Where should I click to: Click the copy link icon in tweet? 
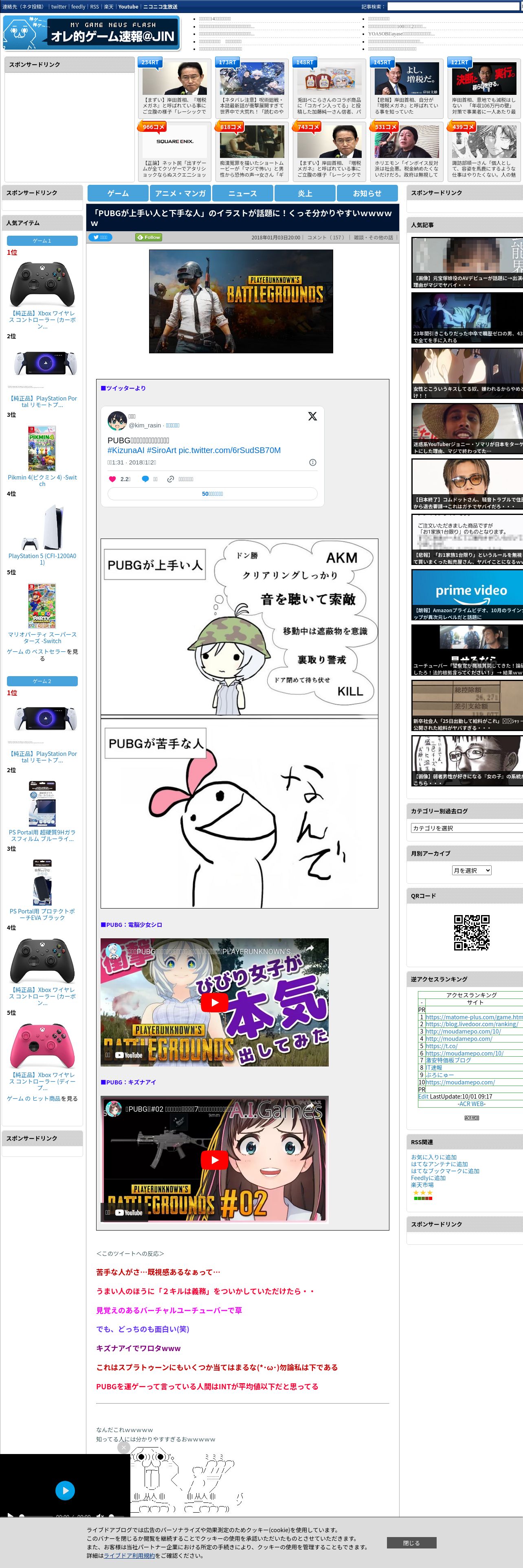coord(171,479)
